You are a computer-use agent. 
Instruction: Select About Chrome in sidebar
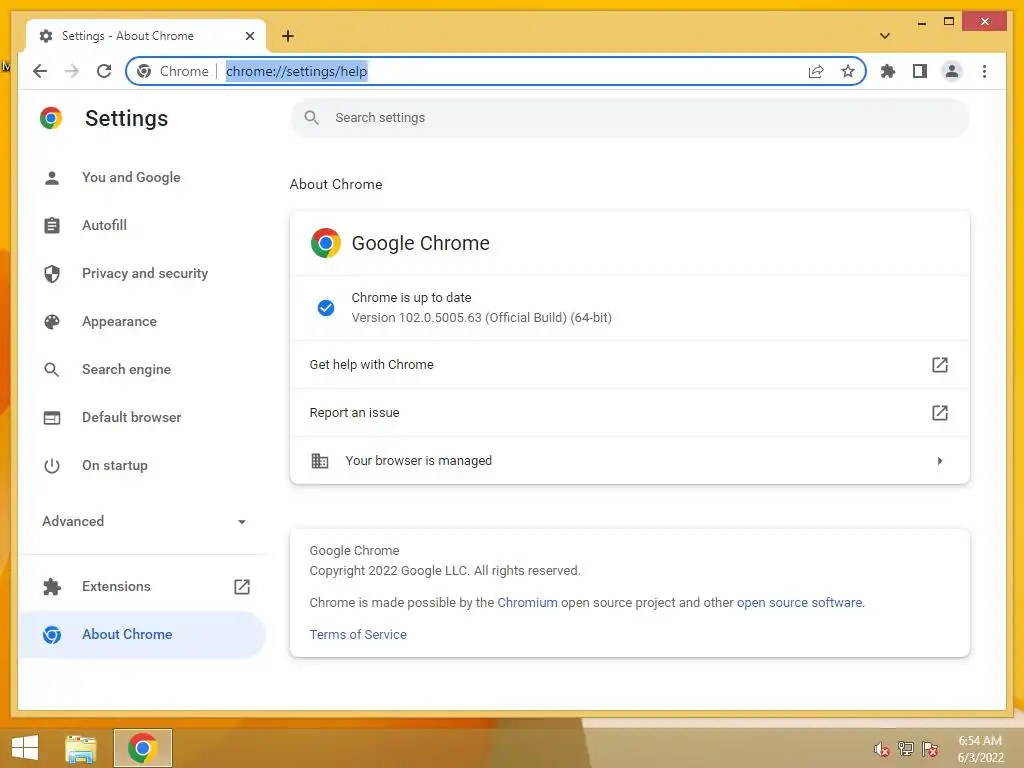point(142,634)
